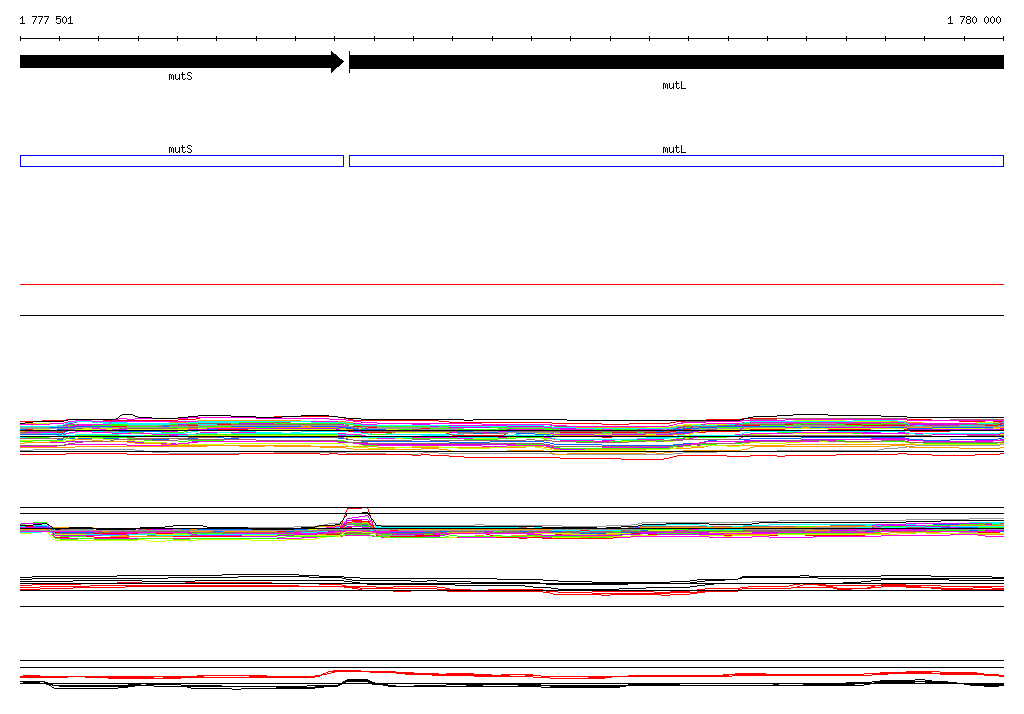Select the blue-outlined mutS feature box

coord(182,161)
